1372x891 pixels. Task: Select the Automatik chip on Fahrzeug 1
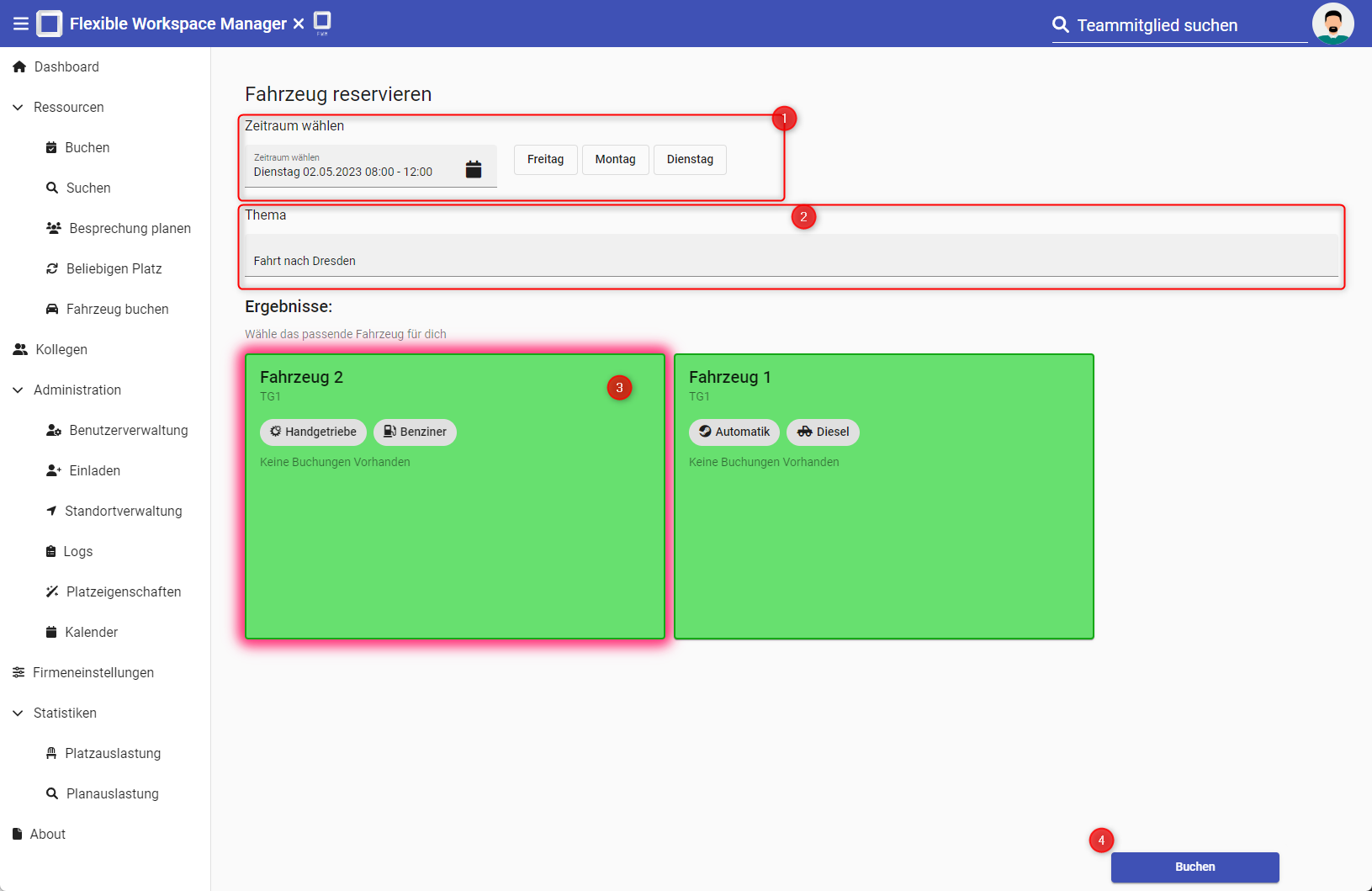734,432
